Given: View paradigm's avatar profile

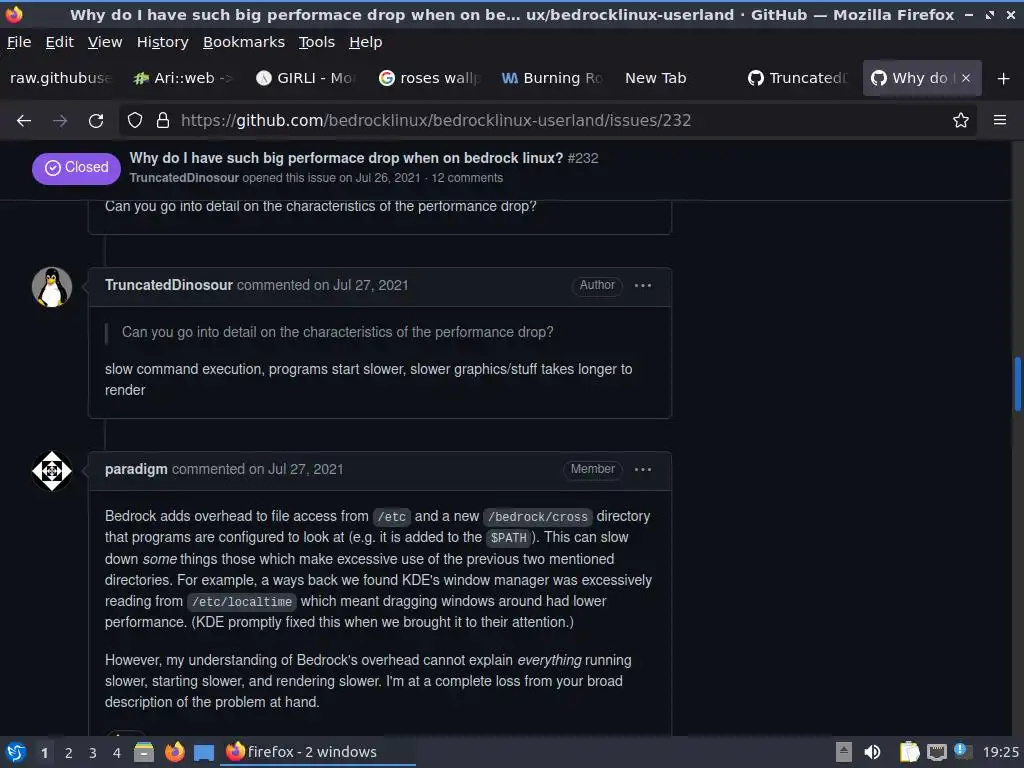Looking at the screenshot, I should [x=52, y=471].
